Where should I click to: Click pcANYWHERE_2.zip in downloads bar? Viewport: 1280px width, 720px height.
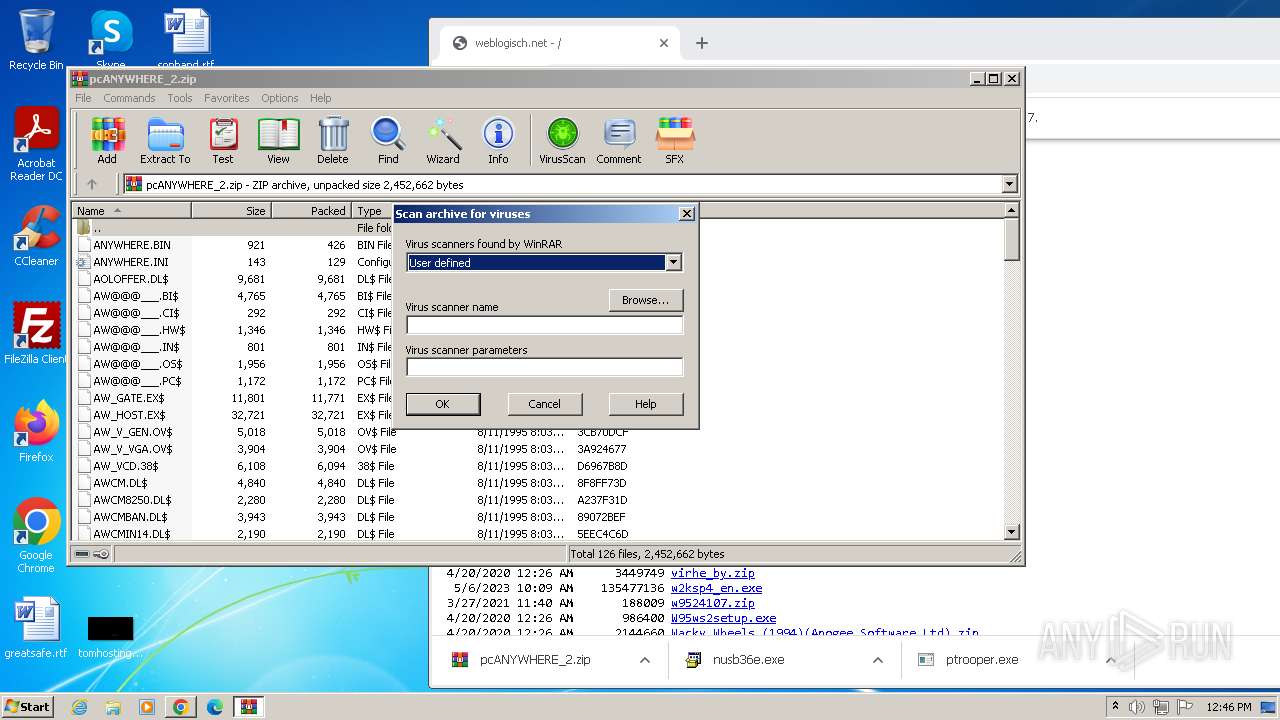tap(535, 660)
